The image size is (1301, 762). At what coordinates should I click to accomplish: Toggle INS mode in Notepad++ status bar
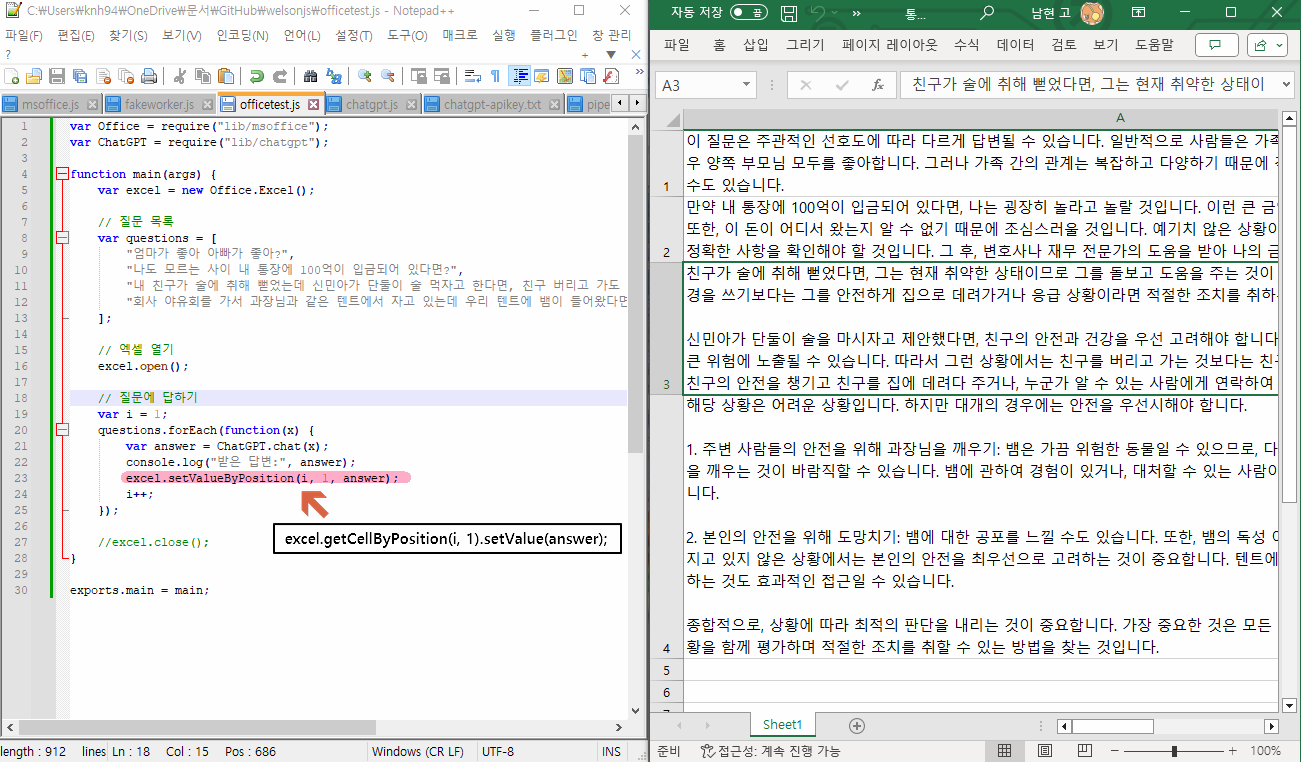611,751
